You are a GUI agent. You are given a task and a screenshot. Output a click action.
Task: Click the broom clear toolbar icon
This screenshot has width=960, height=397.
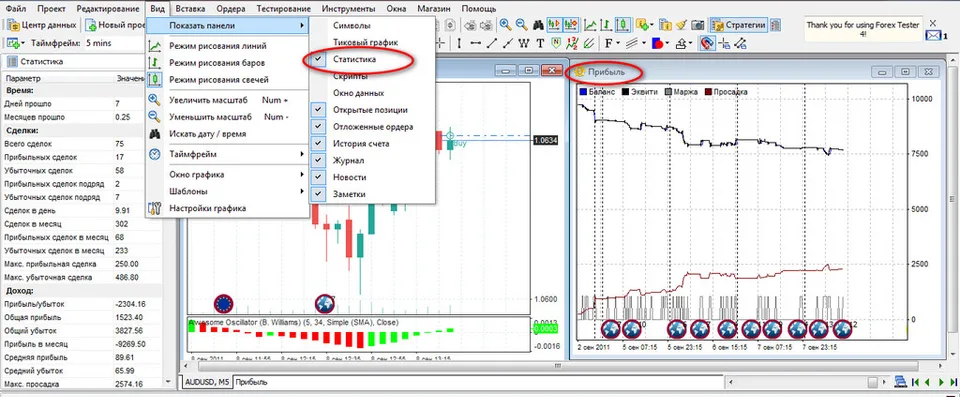click(x=681, y=25)
